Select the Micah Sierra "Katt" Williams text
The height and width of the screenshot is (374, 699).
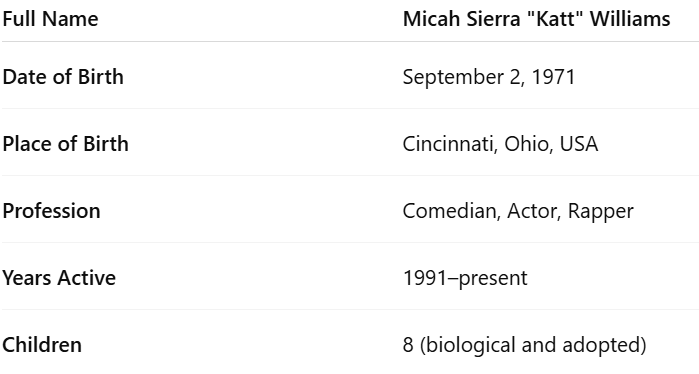[x=536, y=19]
